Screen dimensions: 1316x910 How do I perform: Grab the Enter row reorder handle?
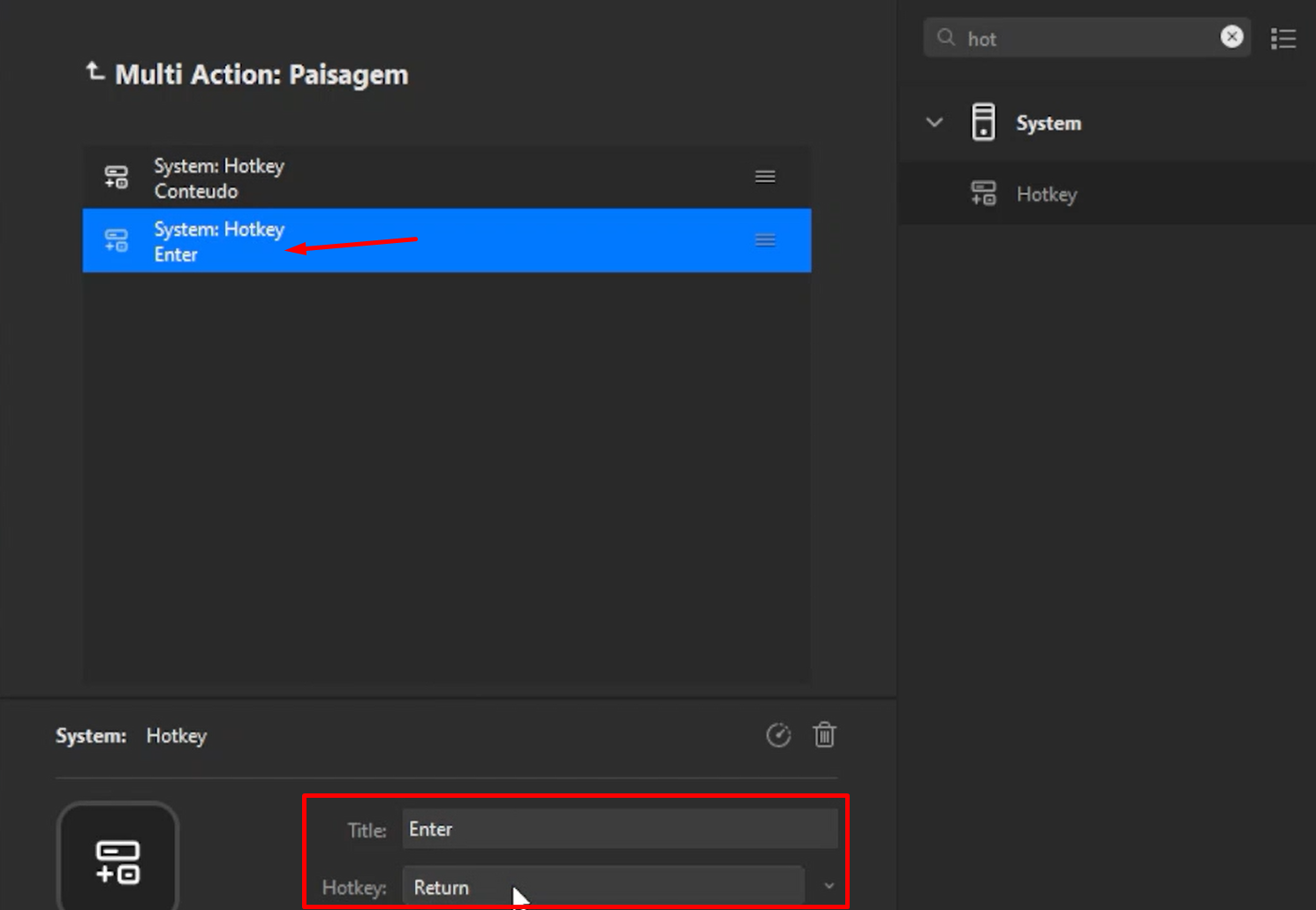tap(765, 240)
